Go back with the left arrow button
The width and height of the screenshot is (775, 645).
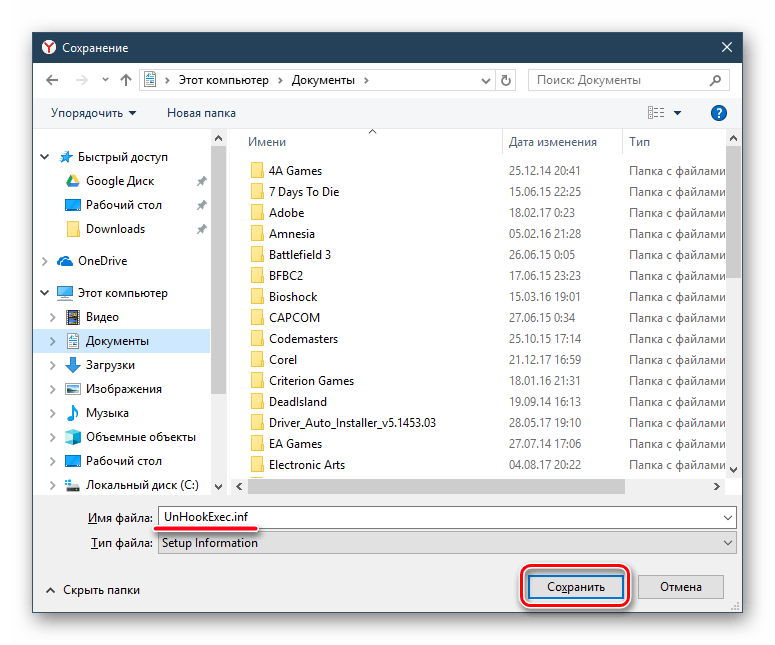[52, 80]
